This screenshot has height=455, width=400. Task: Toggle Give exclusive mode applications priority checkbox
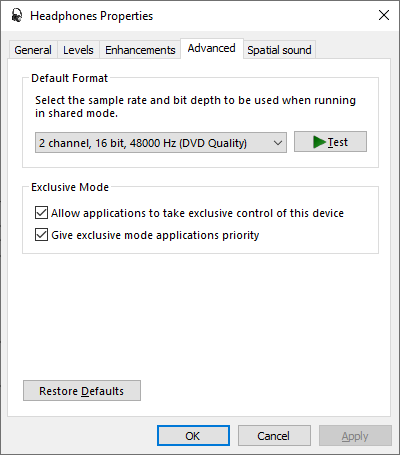tap(41, 235)
